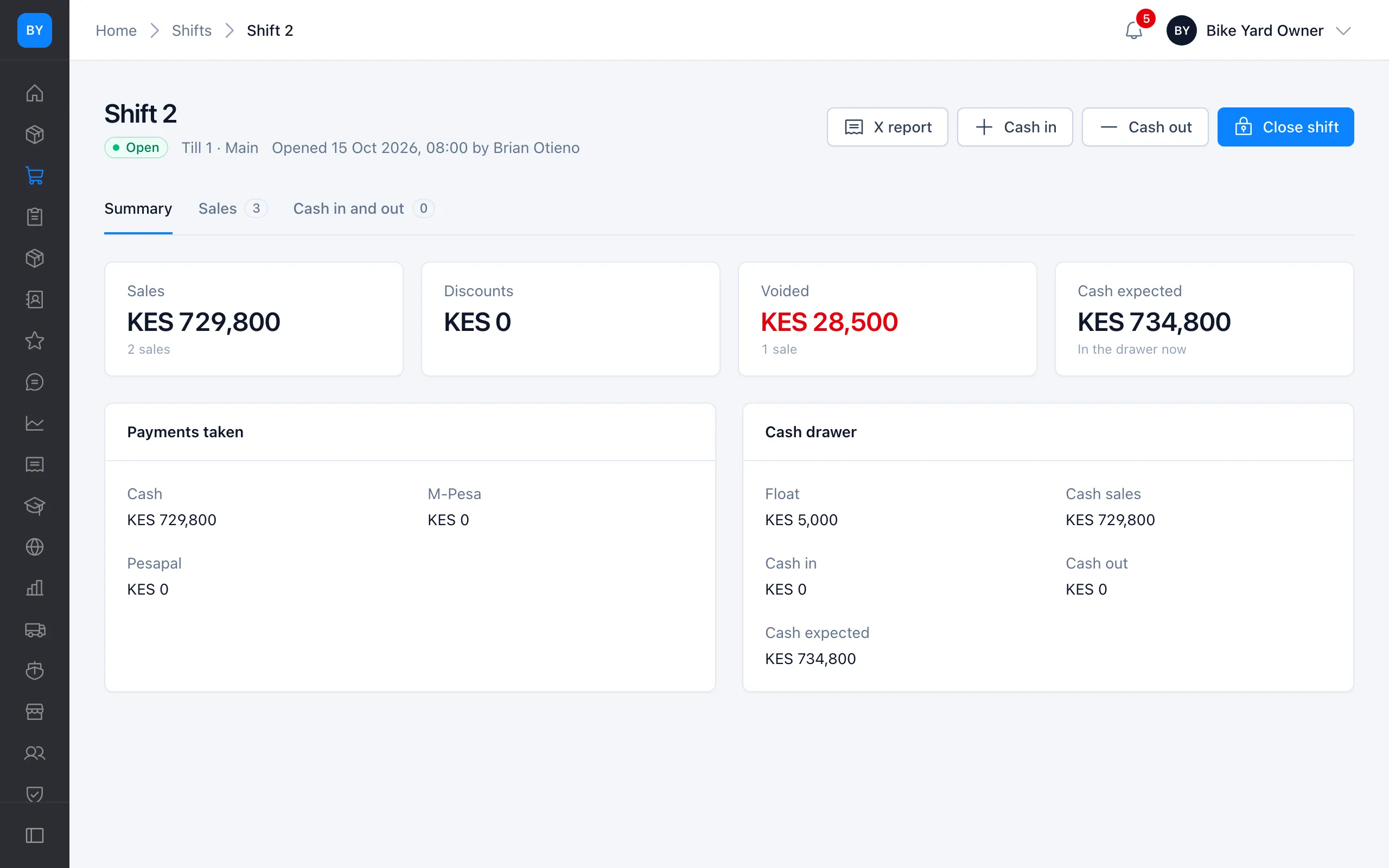Viewport: 1389px width, 868px height.
Task: Toggle the sidebar panel collapse icon
Action: pyautogui.click(x=34, y=835)
